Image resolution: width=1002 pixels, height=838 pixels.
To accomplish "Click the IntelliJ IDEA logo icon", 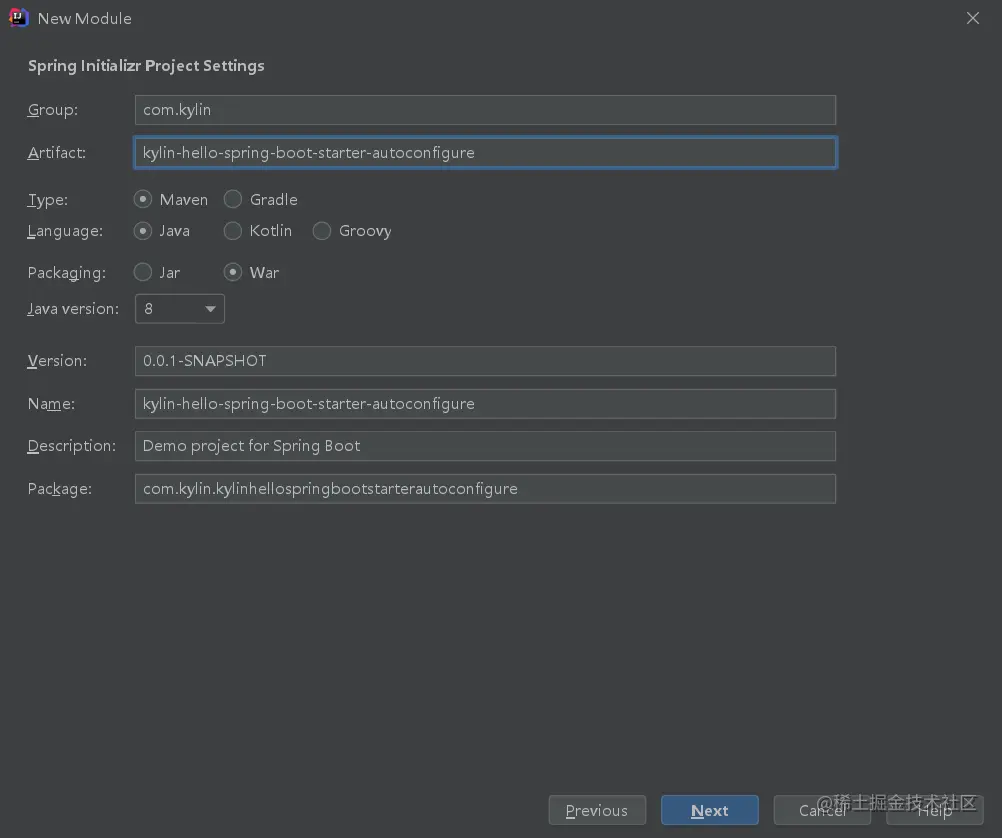I will click(19, 18).
